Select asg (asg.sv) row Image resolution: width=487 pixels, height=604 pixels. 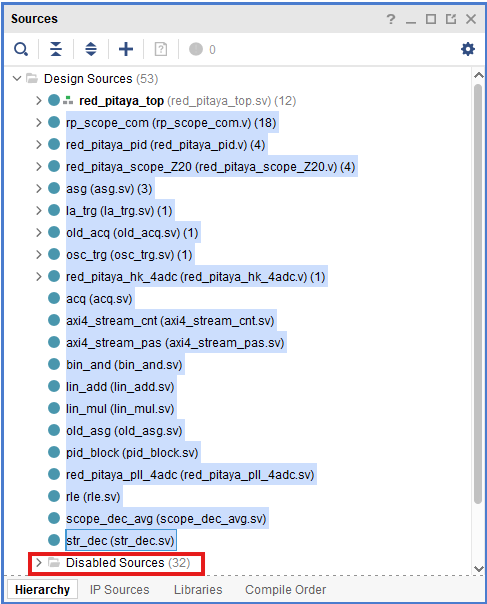110,188
